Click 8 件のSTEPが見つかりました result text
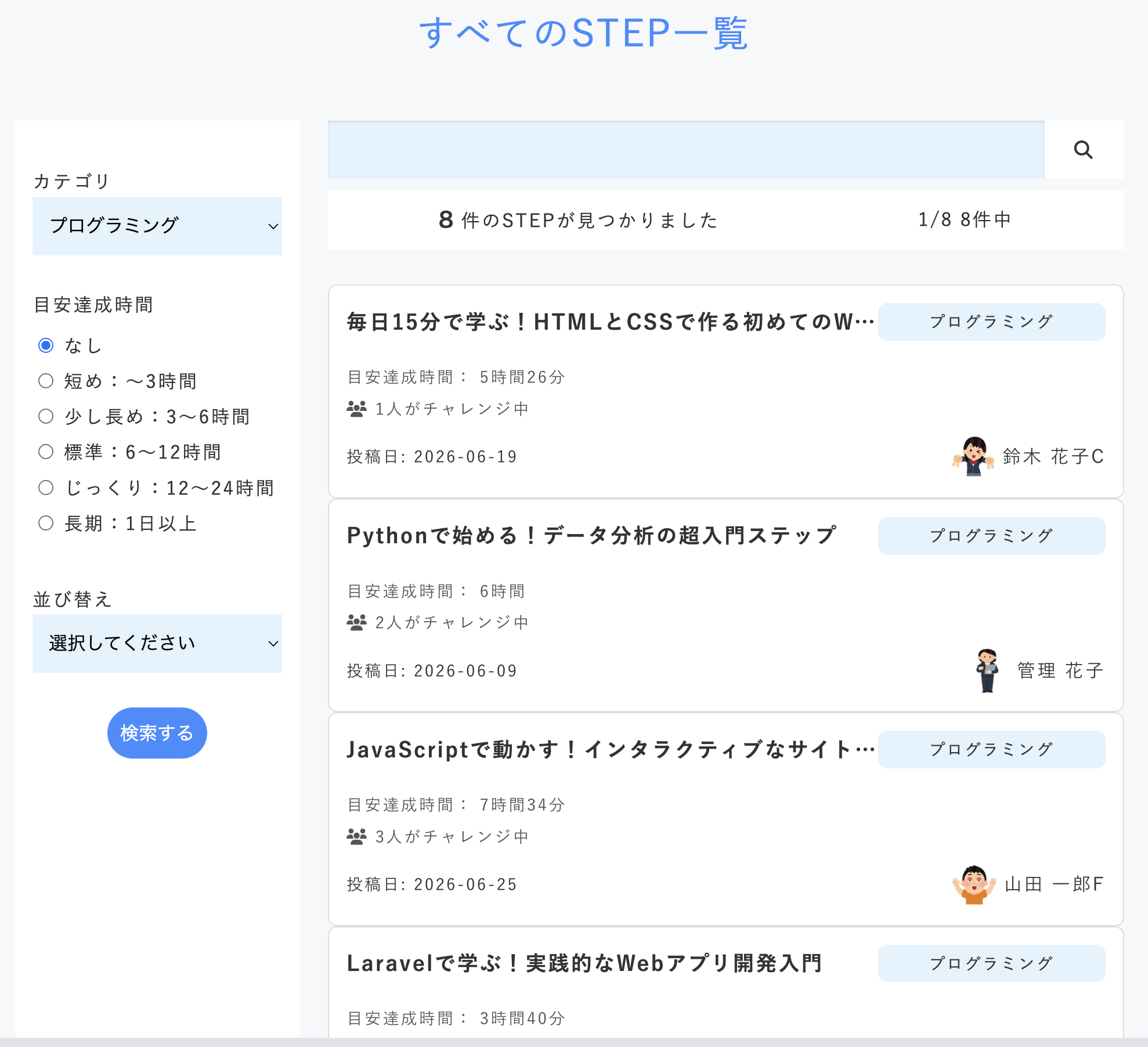Viewport: 1148px width, 1047px height. [x=578, y=220]
